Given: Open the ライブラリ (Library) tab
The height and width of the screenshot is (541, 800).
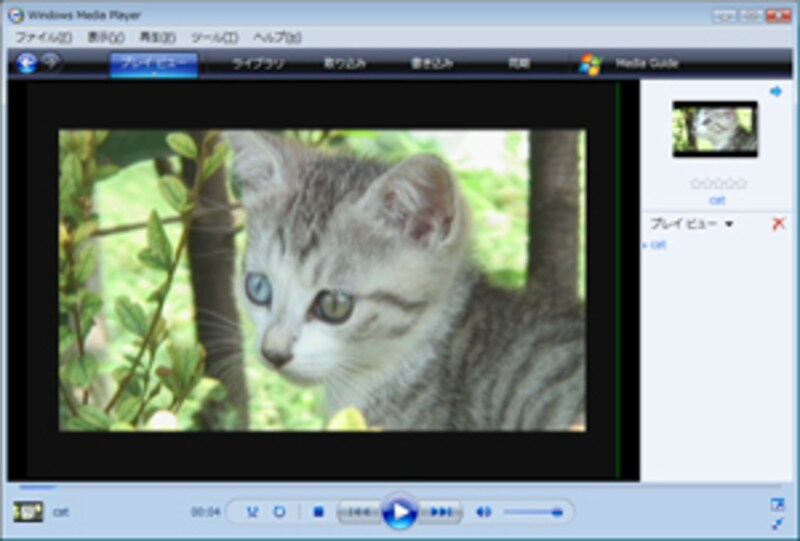Looking at the screenshot, I should [258, 63].
